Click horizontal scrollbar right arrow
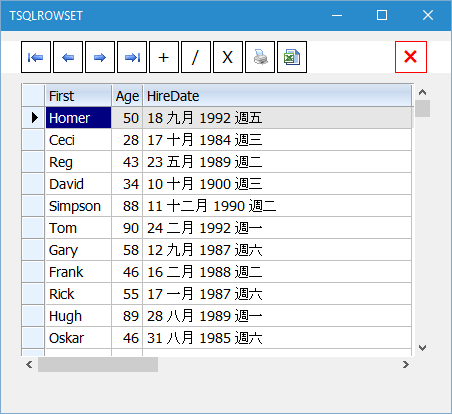 406,364
